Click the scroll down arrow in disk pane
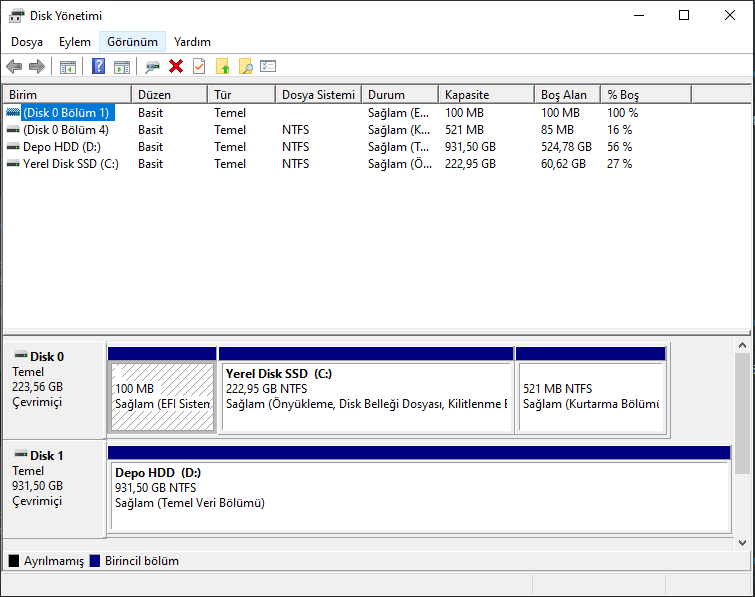755x597 pixels. [742, 543]
